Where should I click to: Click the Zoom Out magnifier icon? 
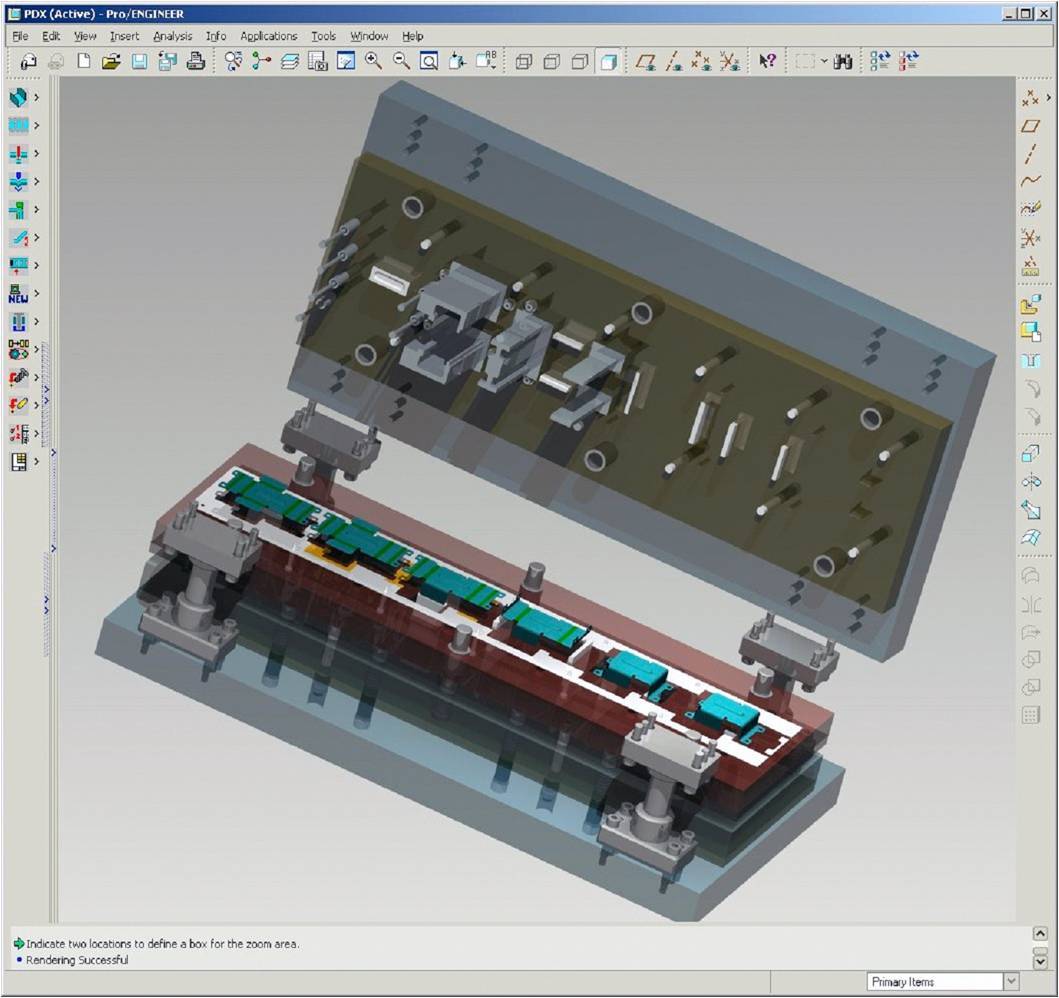point(401,61)
